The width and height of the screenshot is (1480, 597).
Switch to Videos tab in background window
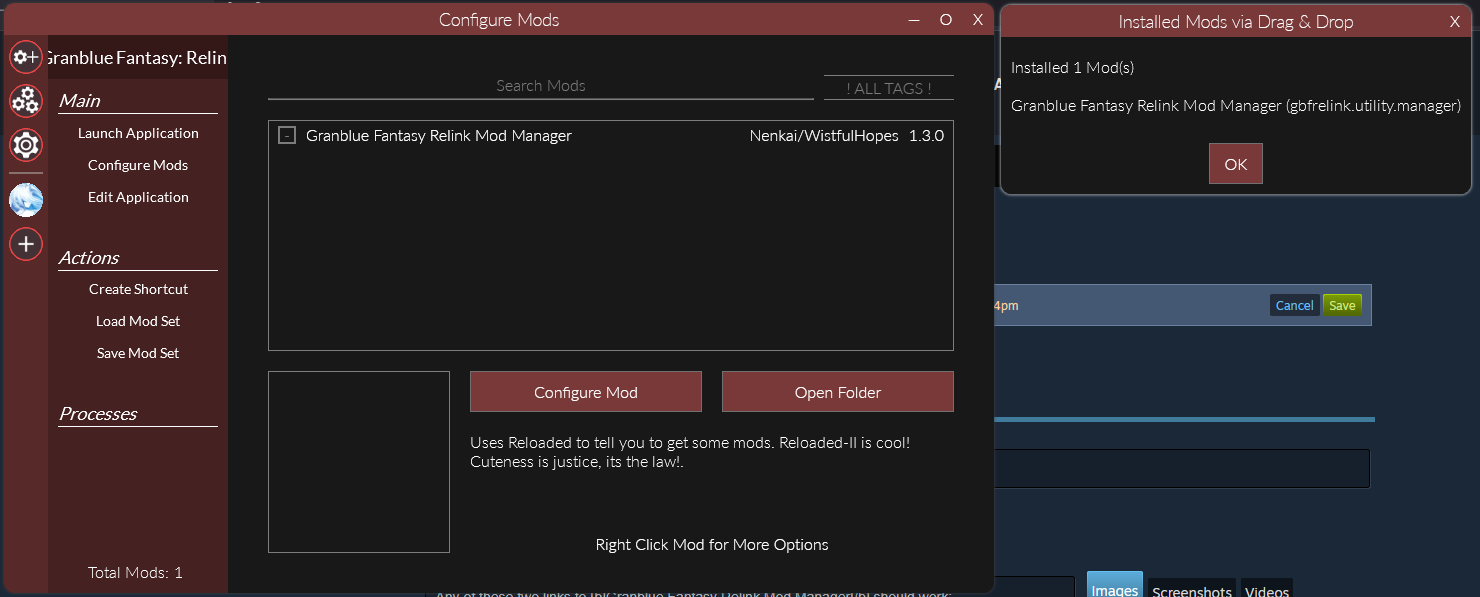1267,589
